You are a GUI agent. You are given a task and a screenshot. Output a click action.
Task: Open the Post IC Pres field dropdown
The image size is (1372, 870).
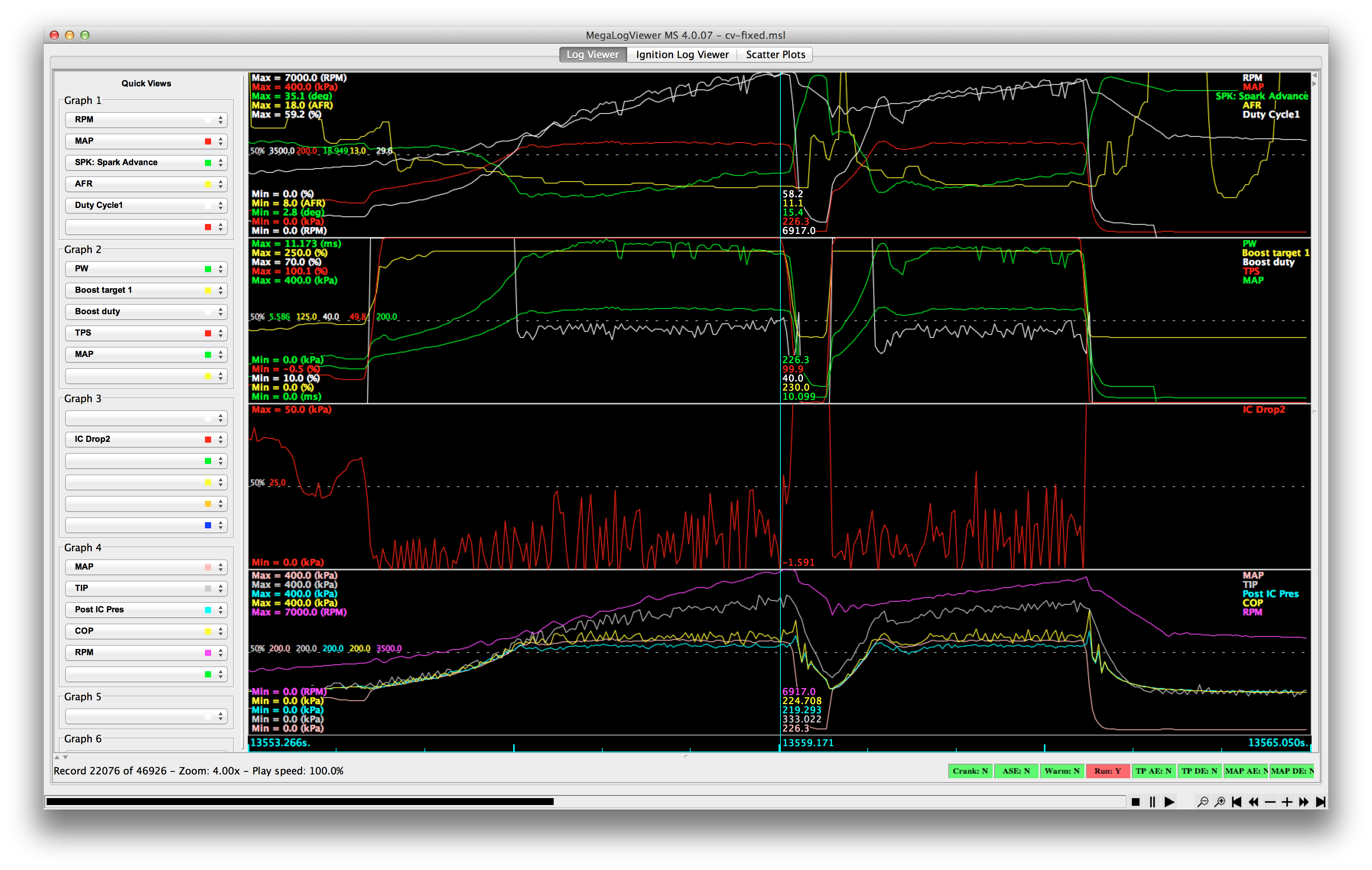coord(146,610)
